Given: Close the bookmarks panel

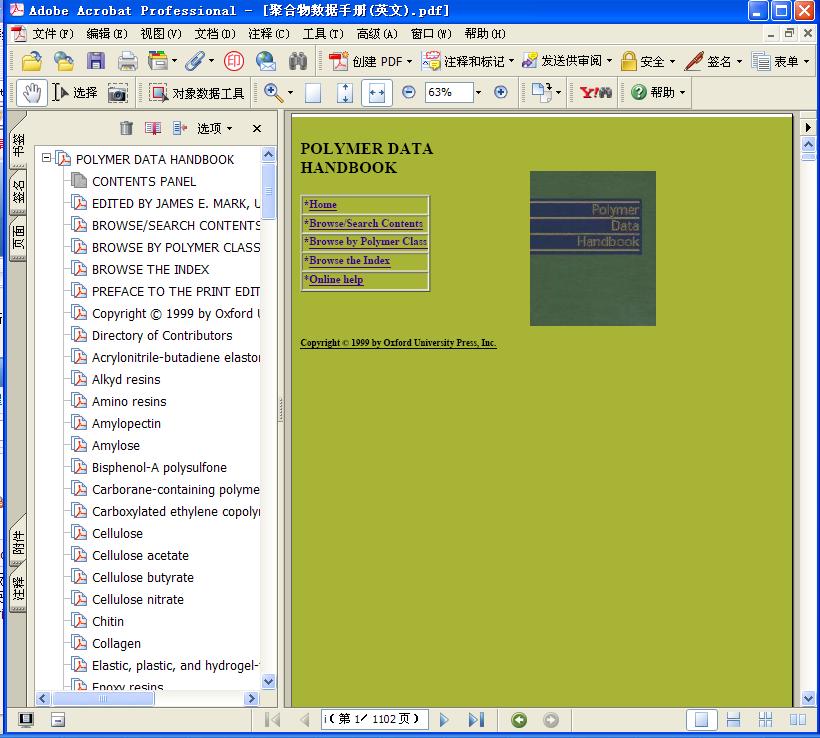Looking at the screenshot, I should pos(257,129).
